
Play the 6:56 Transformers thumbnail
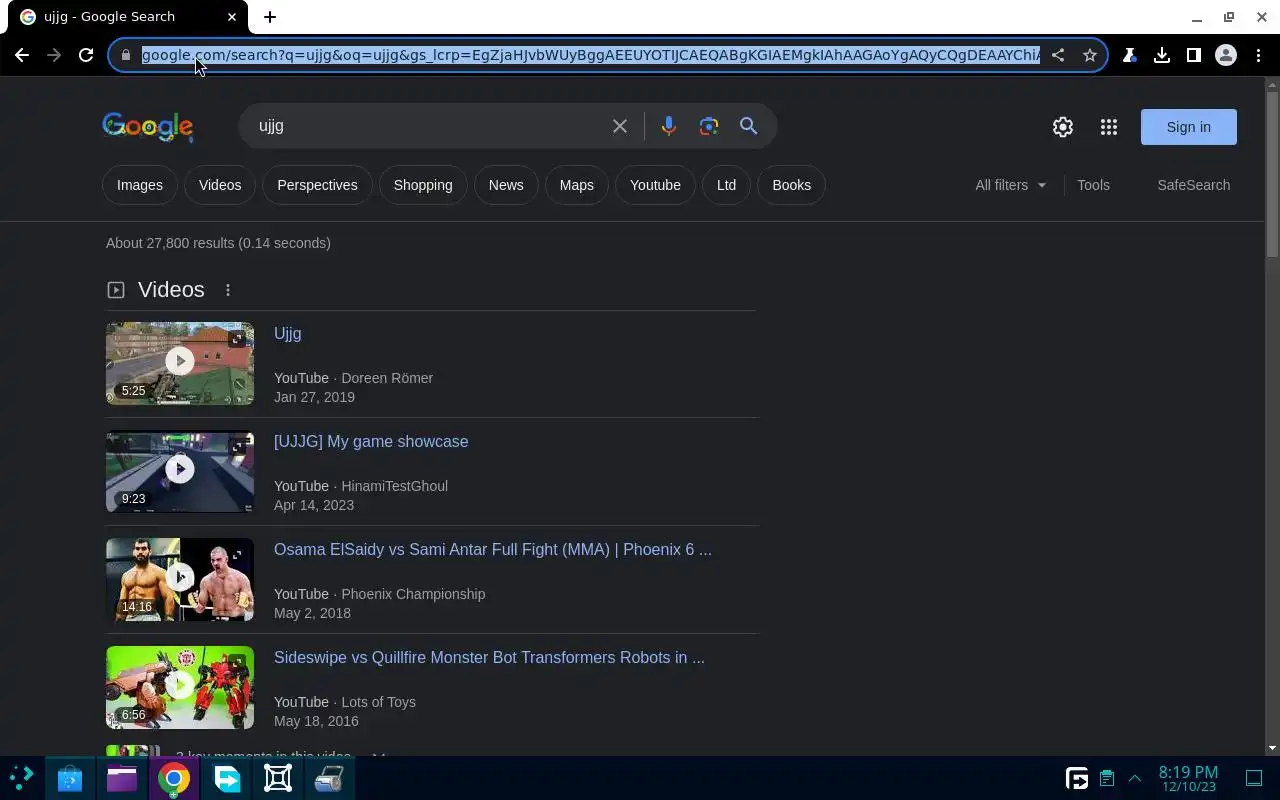pos(180,687)
